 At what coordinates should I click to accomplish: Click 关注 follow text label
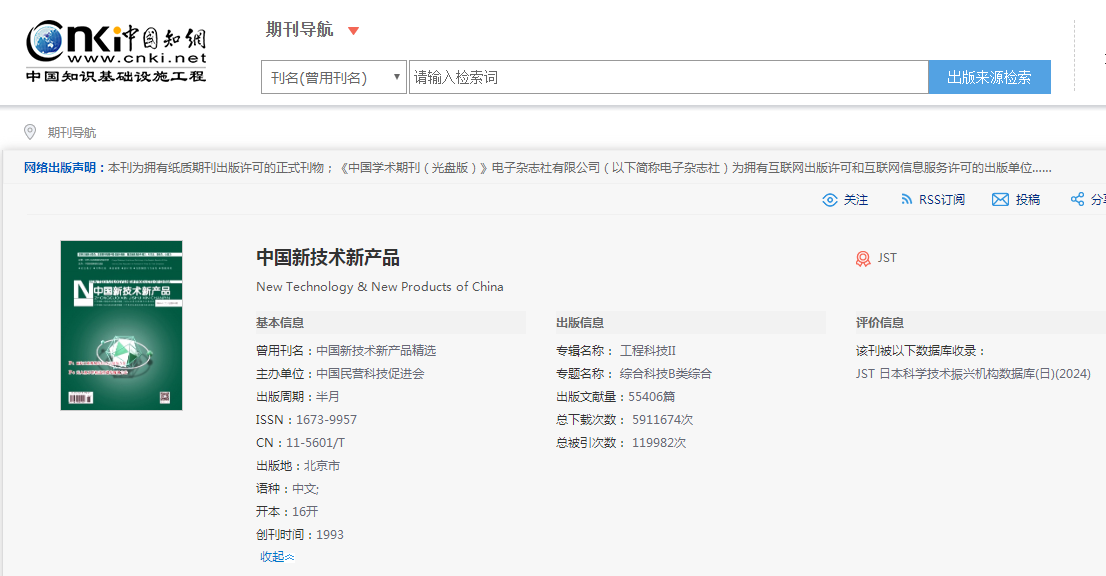pos(856,200)
